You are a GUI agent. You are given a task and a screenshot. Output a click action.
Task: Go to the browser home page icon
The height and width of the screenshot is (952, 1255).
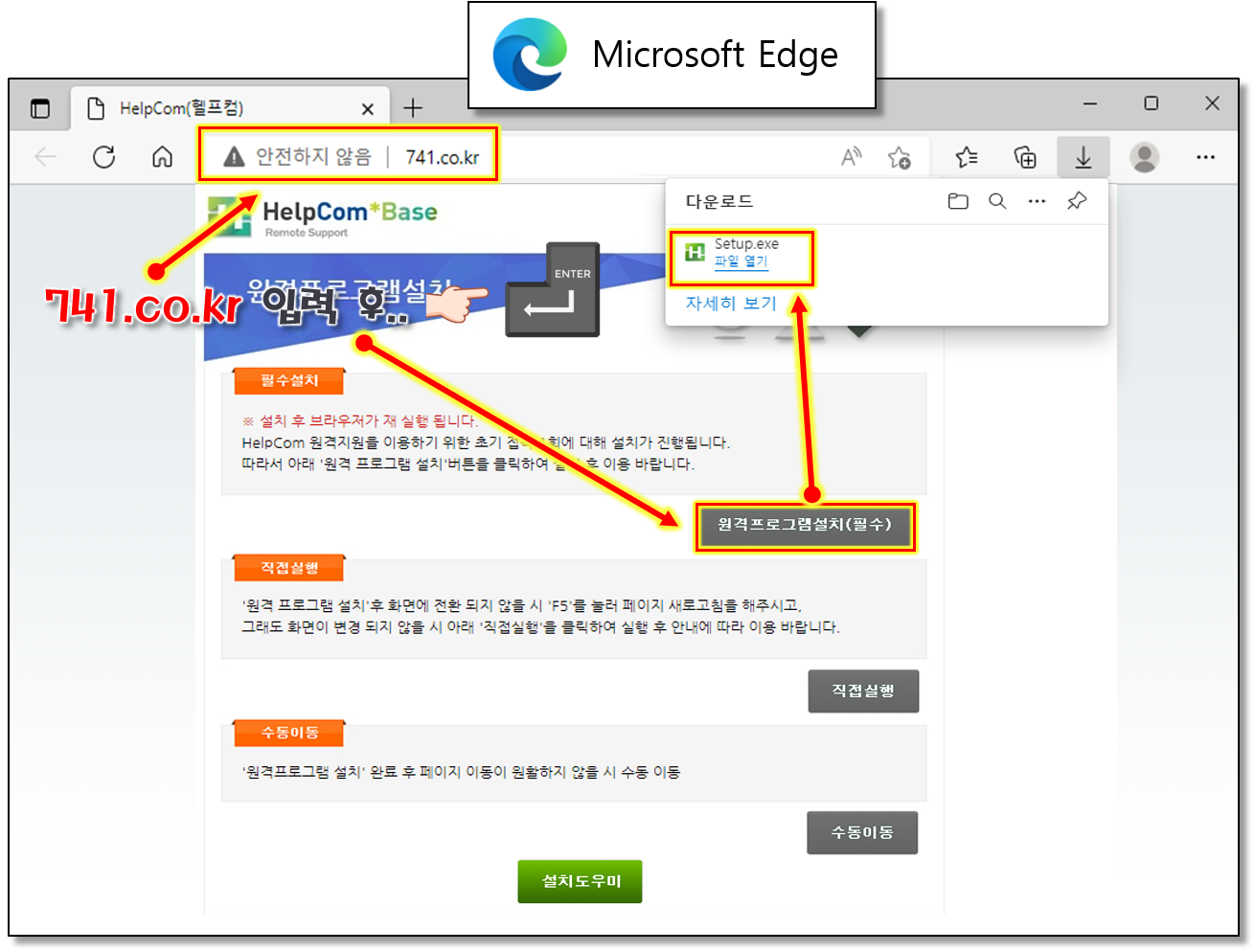click(163, 157)
